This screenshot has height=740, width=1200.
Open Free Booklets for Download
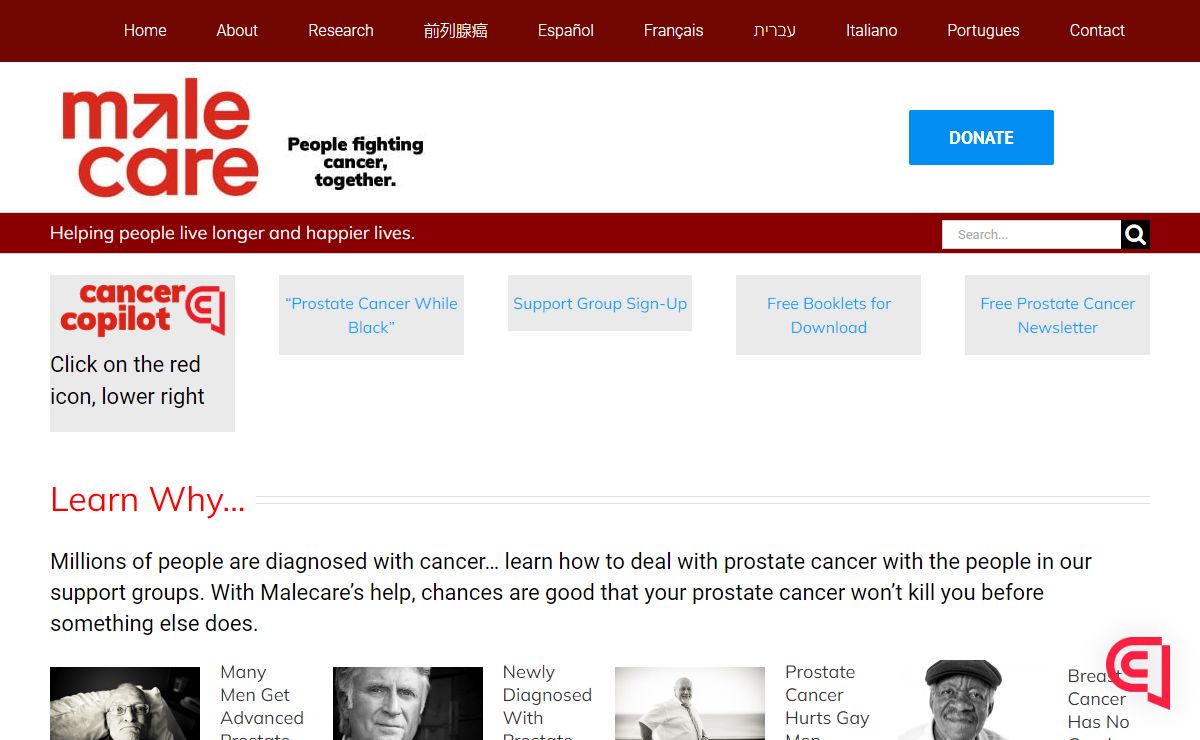click(828, 315)
